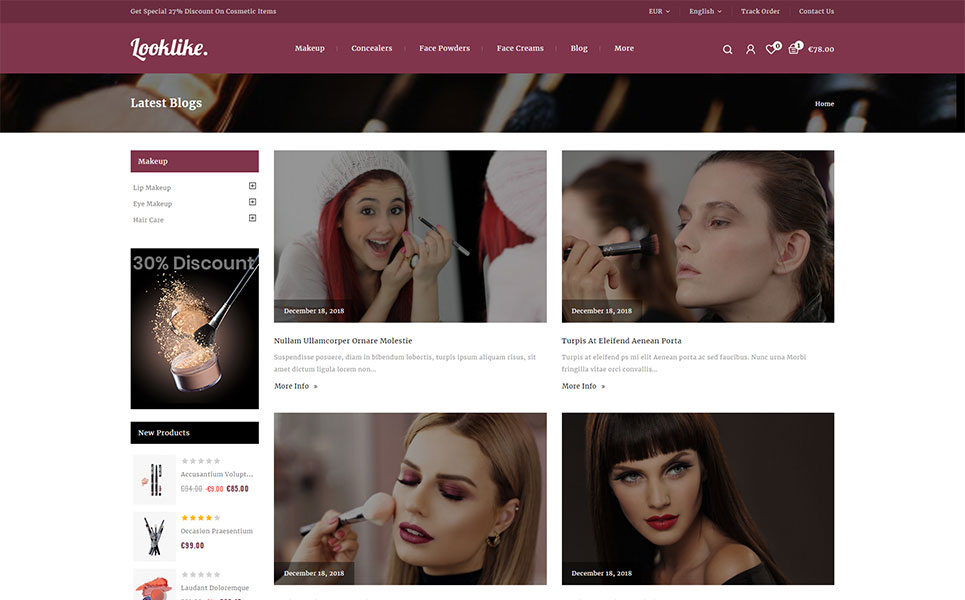
Task: Click the €99.00 product price
Action: [x=192, y=545]
